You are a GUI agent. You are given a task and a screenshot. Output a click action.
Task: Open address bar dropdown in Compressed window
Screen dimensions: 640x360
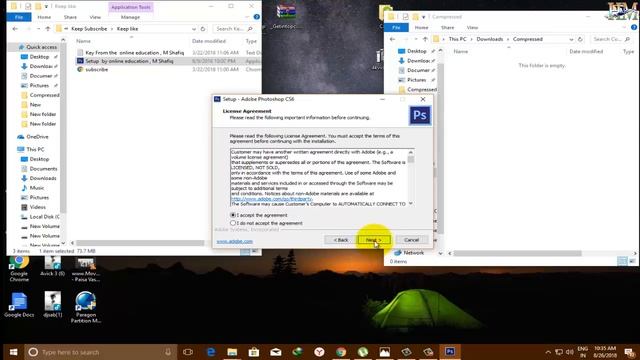click(x=571, y=39)
